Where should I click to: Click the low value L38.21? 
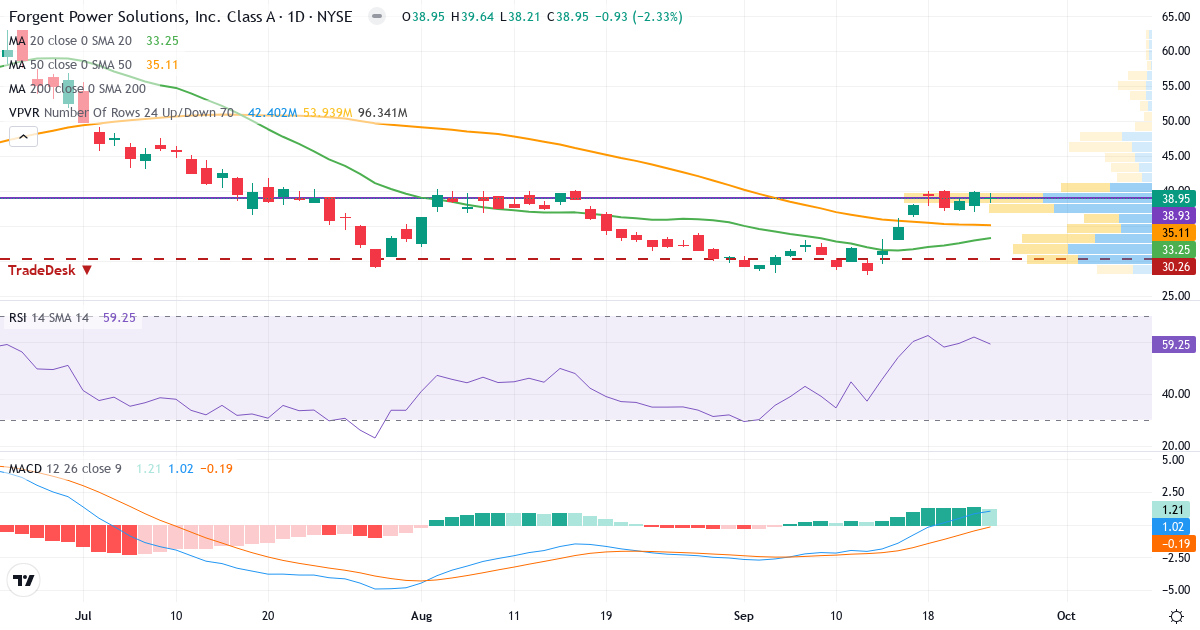coord(520,17)
